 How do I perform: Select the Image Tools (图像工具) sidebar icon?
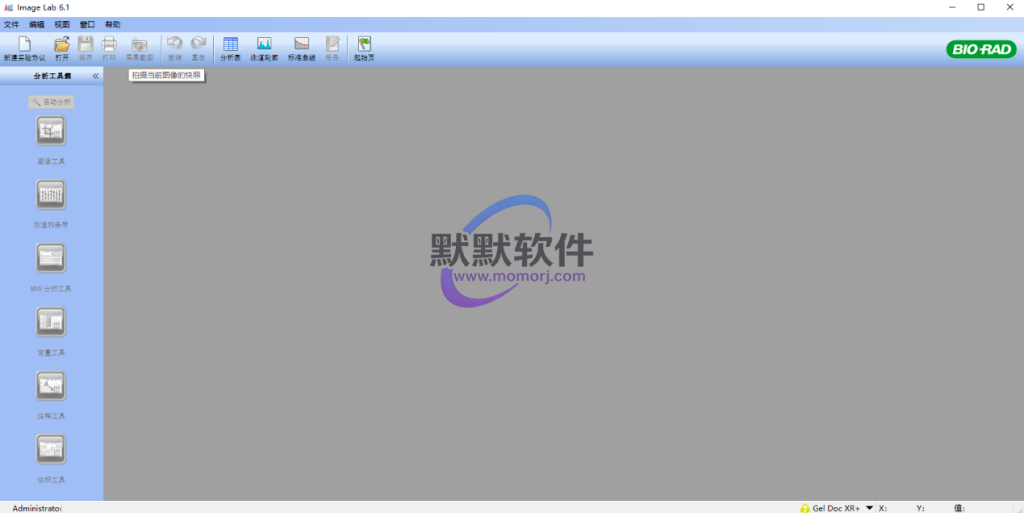pyautogui.click(x=51, y=131)
